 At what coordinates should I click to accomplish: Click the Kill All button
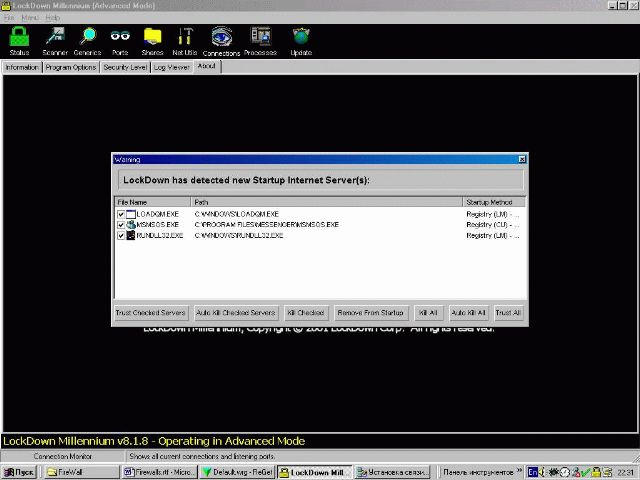[428, 313]
